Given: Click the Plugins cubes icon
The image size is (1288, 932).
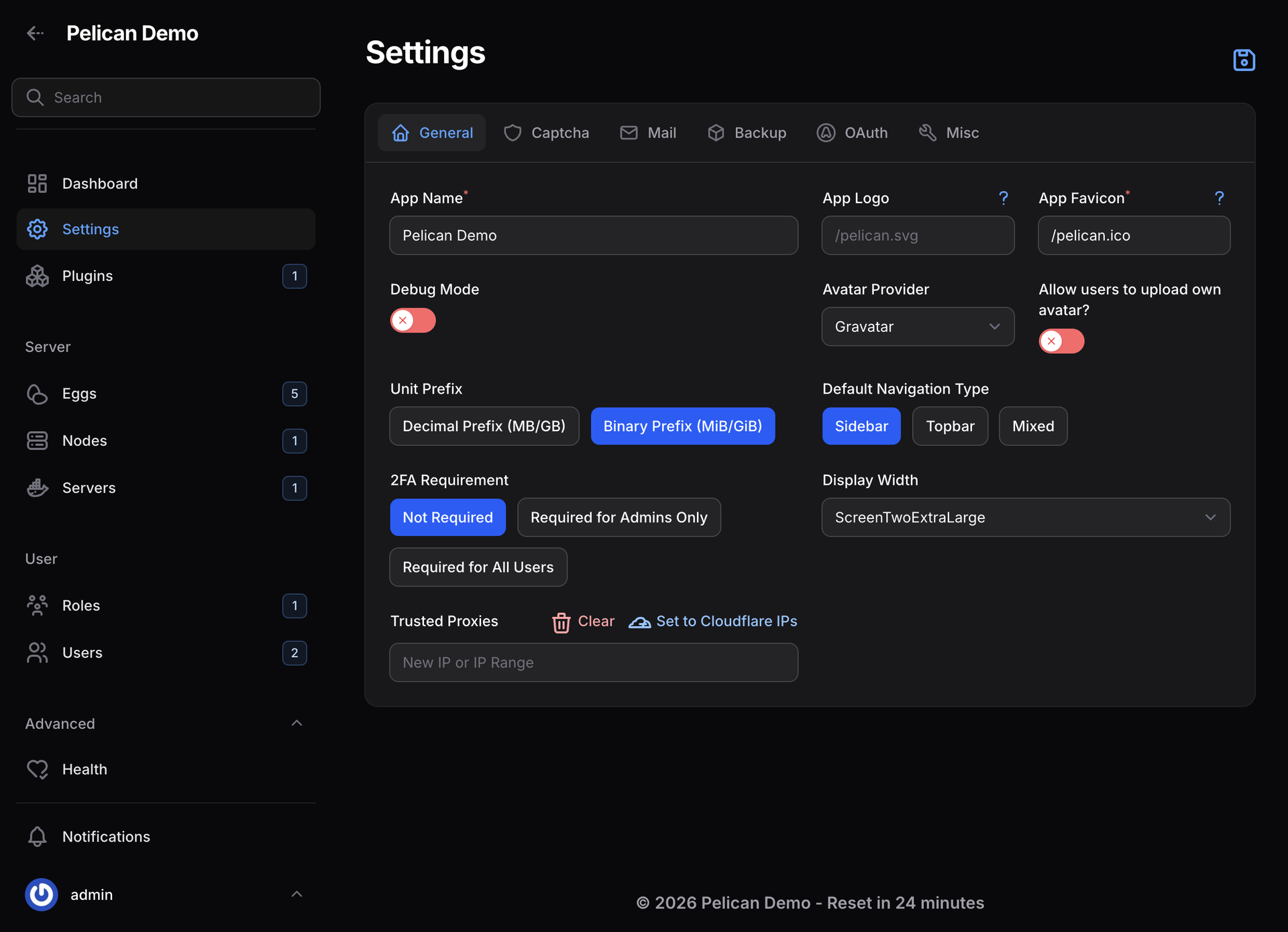Looking at the screenshot, I should click(x=37, y=276).
